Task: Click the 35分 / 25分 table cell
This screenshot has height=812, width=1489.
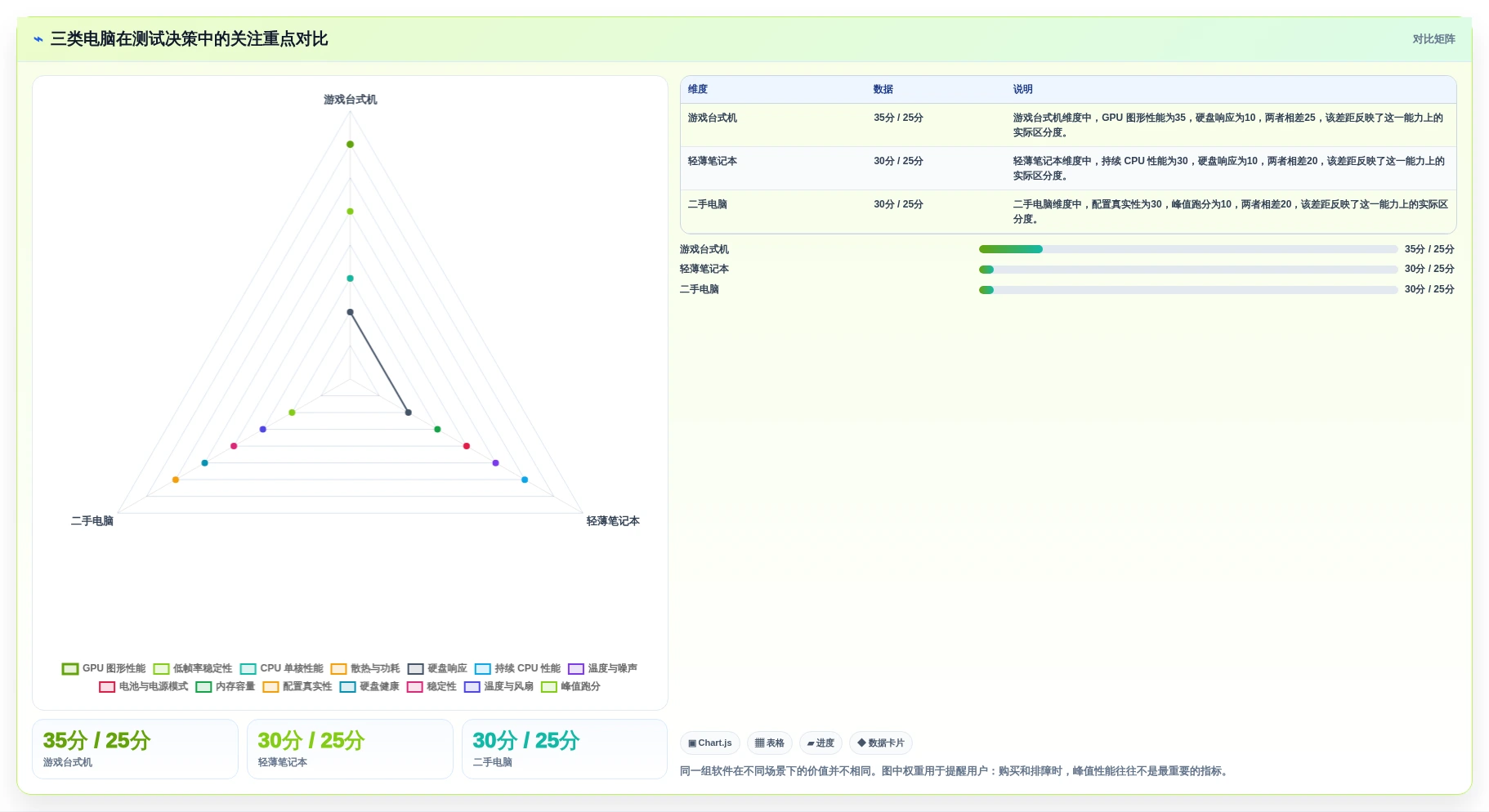Action: coord(898,118)
